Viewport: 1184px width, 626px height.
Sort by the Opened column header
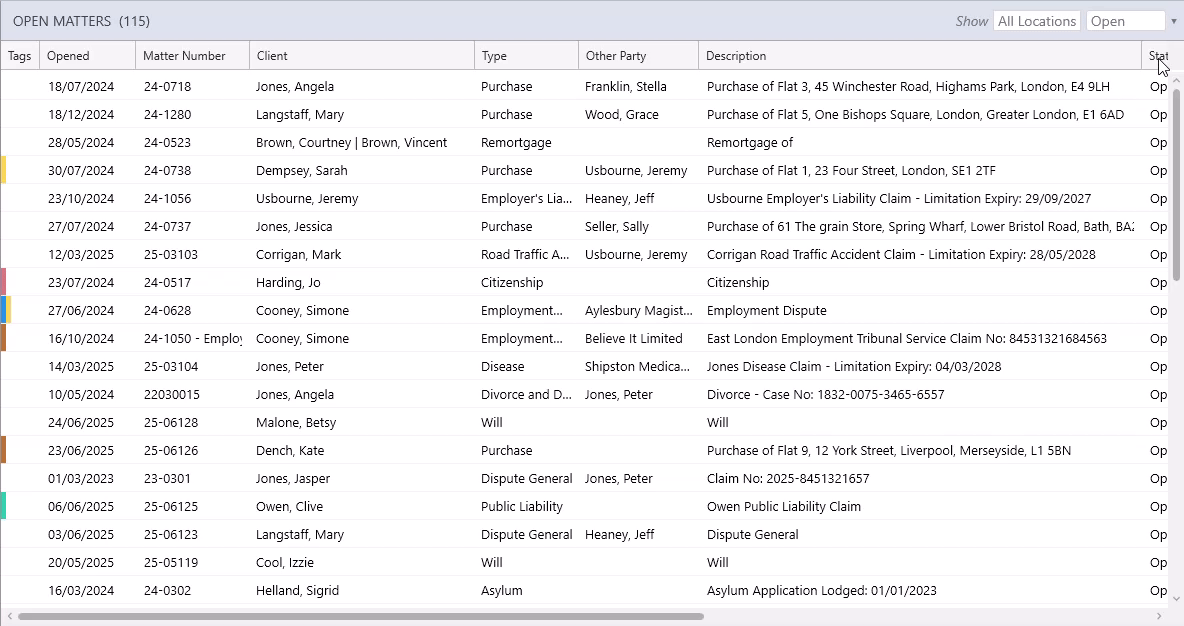[88, 56]
